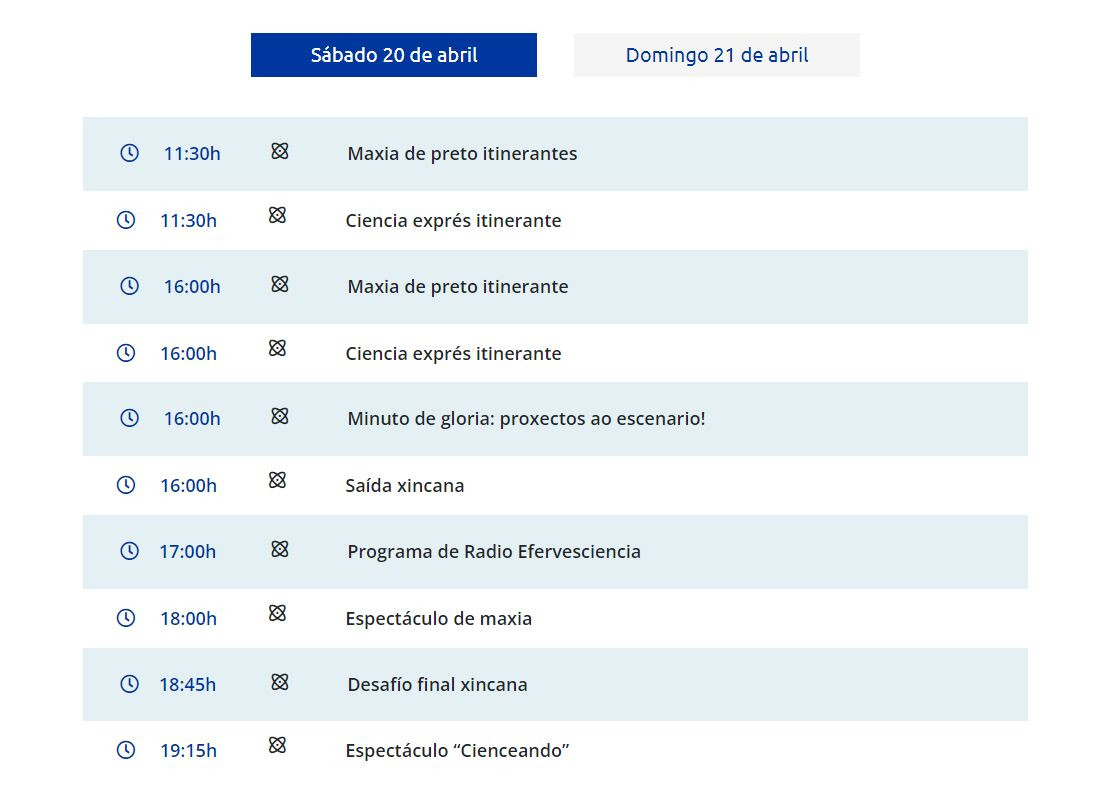Click atom icon for Desafío final xincana
This screenshot has width=1114, height=806.
[x=280, y=682]
